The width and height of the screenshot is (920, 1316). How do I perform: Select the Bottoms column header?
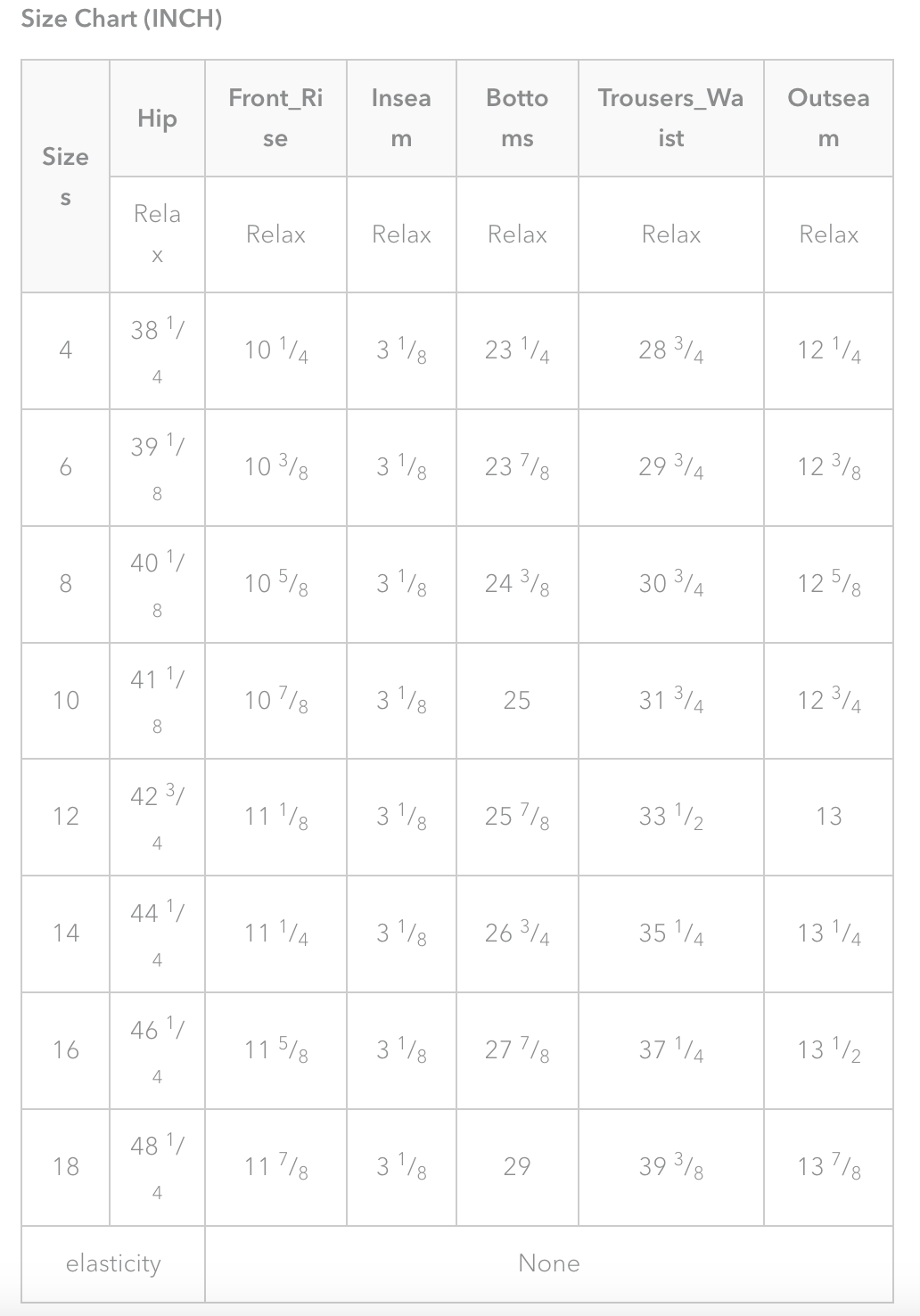517,118
